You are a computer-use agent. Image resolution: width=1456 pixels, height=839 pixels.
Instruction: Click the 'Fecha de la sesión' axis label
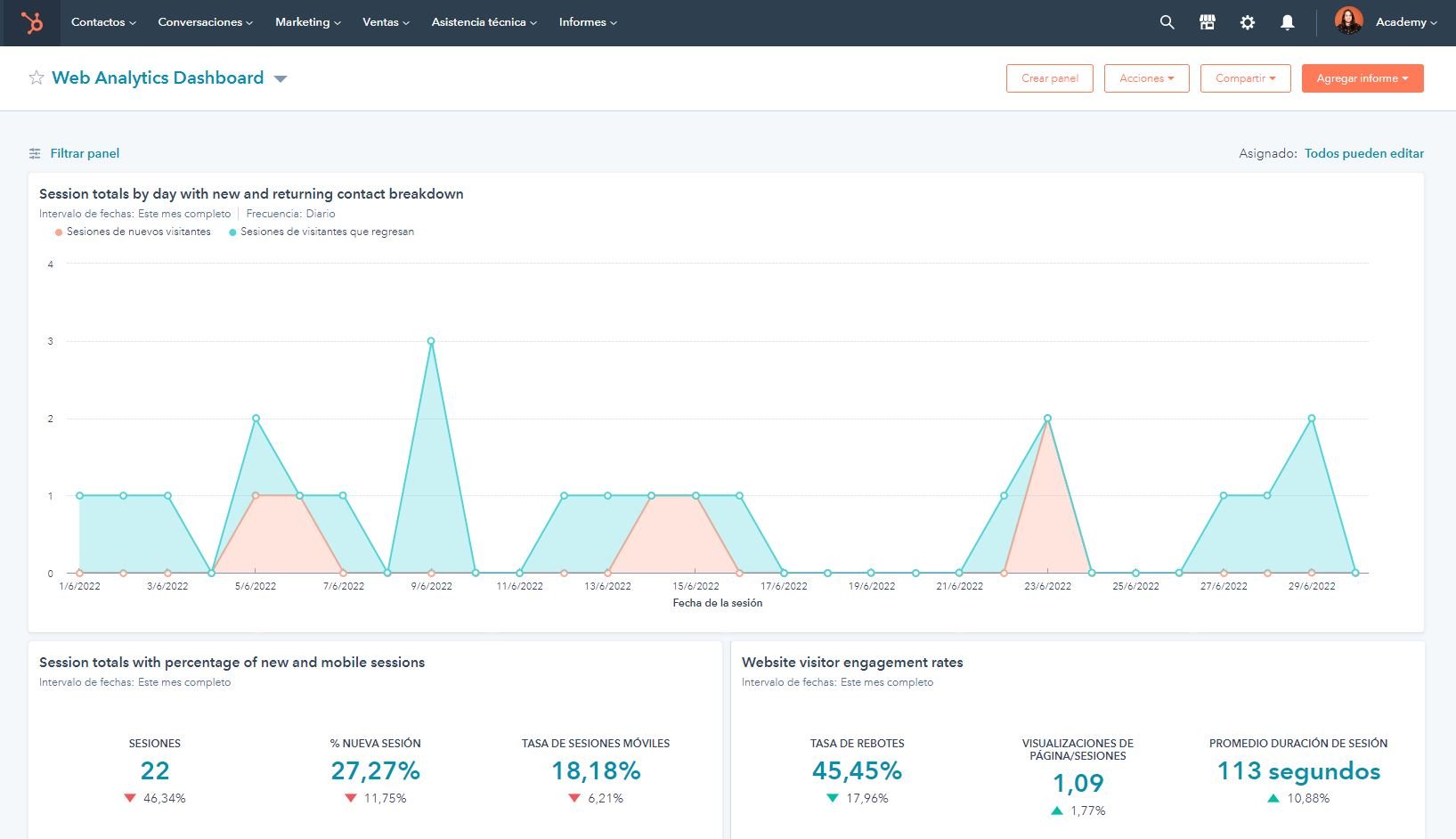pyautogui.click(x=718, y=603)
